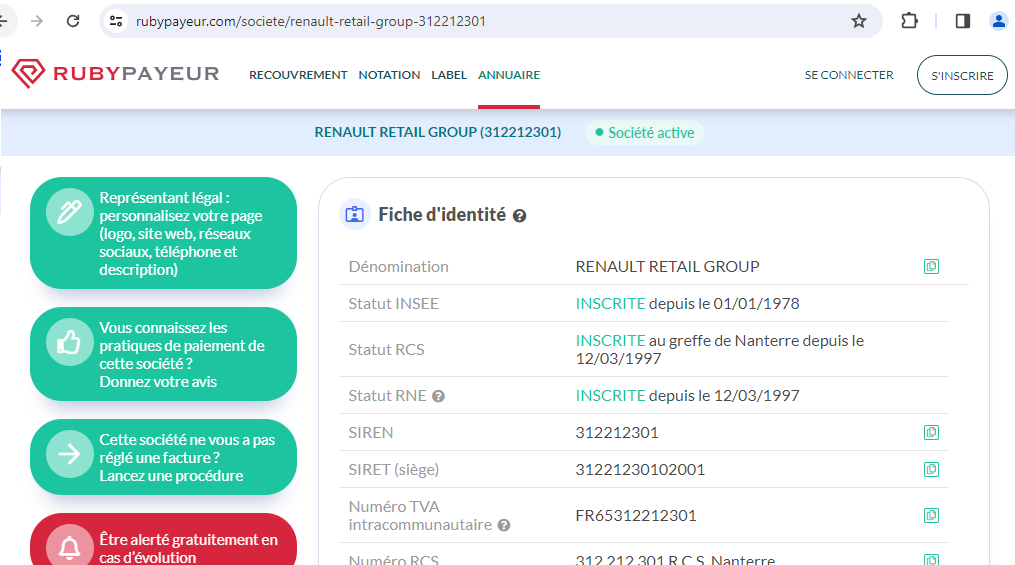
Task: Copy the SIREN number 312212301
Action: coord(931,432)
